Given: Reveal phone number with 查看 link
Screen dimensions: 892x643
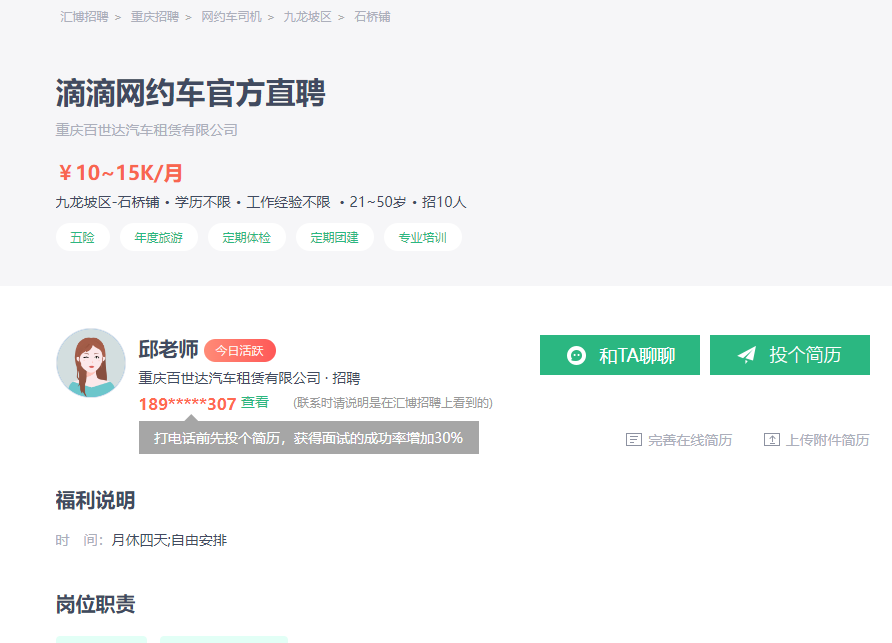Looking at the screenshot, I should [x=254, y=402].
